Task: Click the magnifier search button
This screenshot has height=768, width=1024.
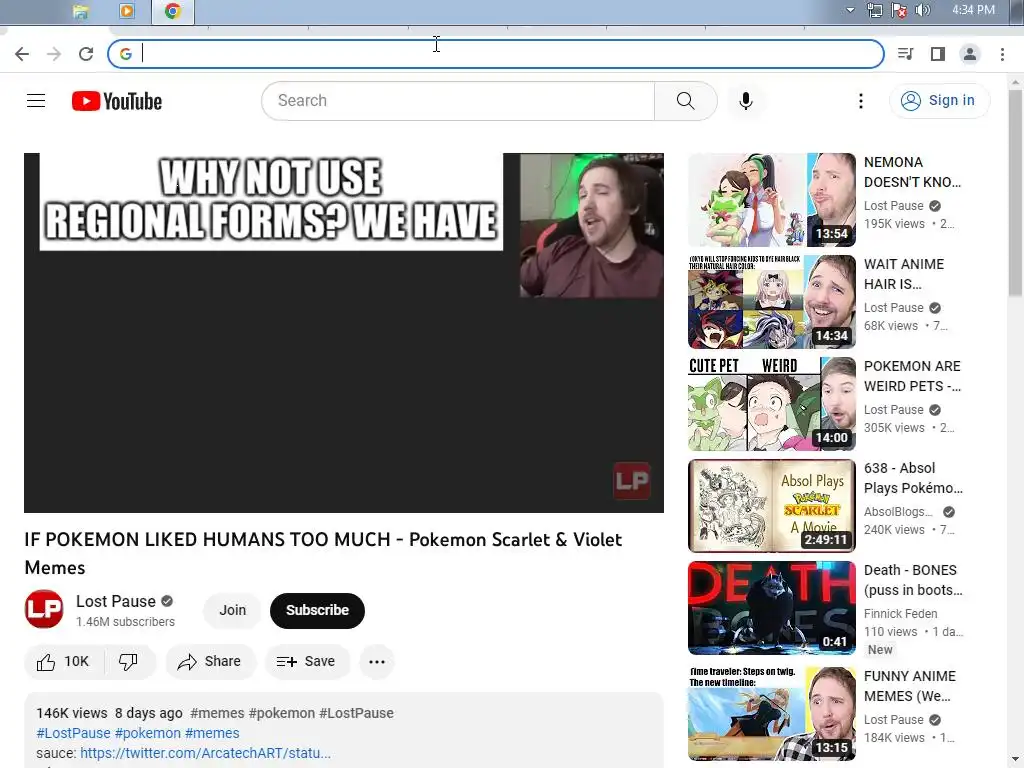Action: pos(686,101)
